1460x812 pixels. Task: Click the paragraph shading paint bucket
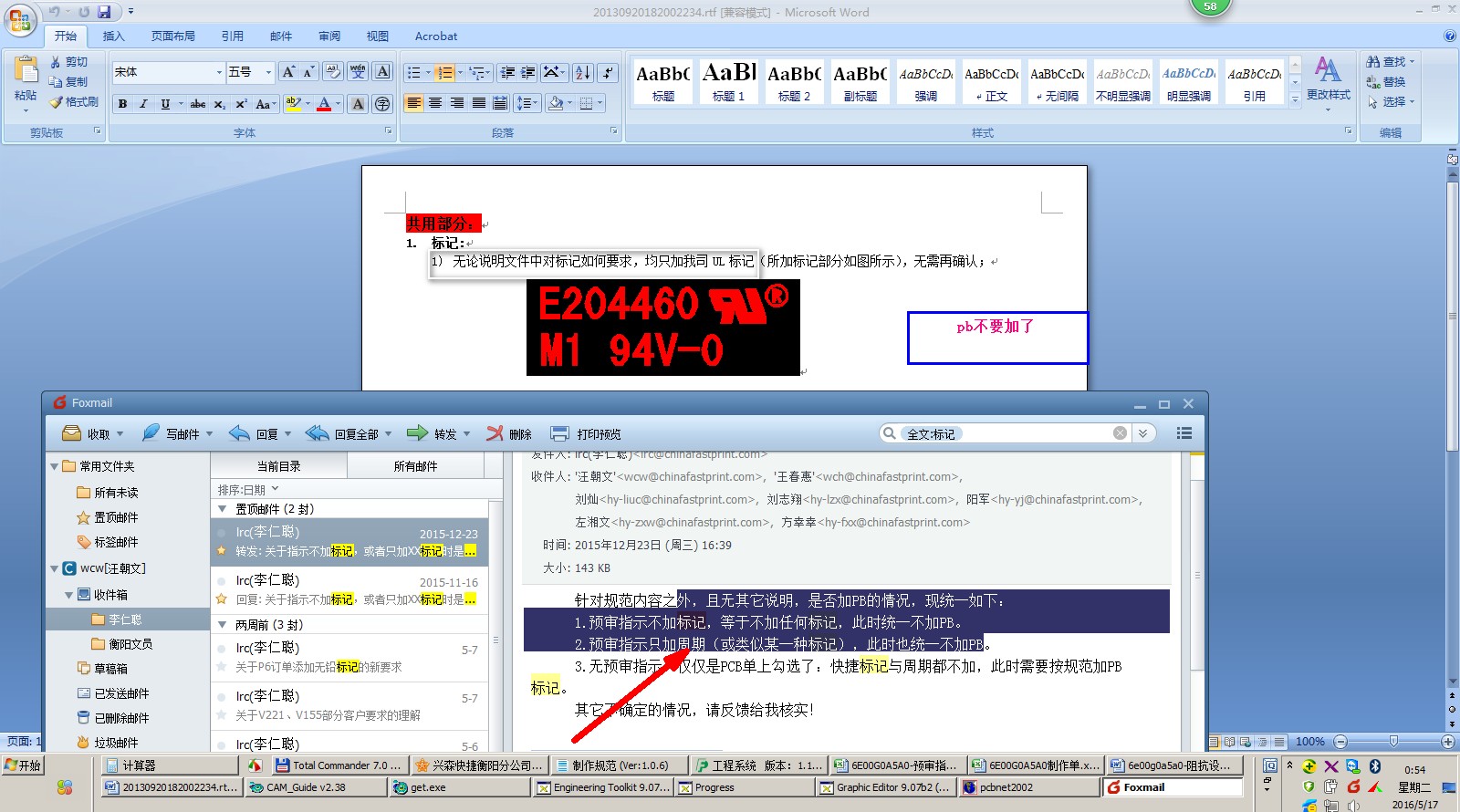[x=555, y=103]
